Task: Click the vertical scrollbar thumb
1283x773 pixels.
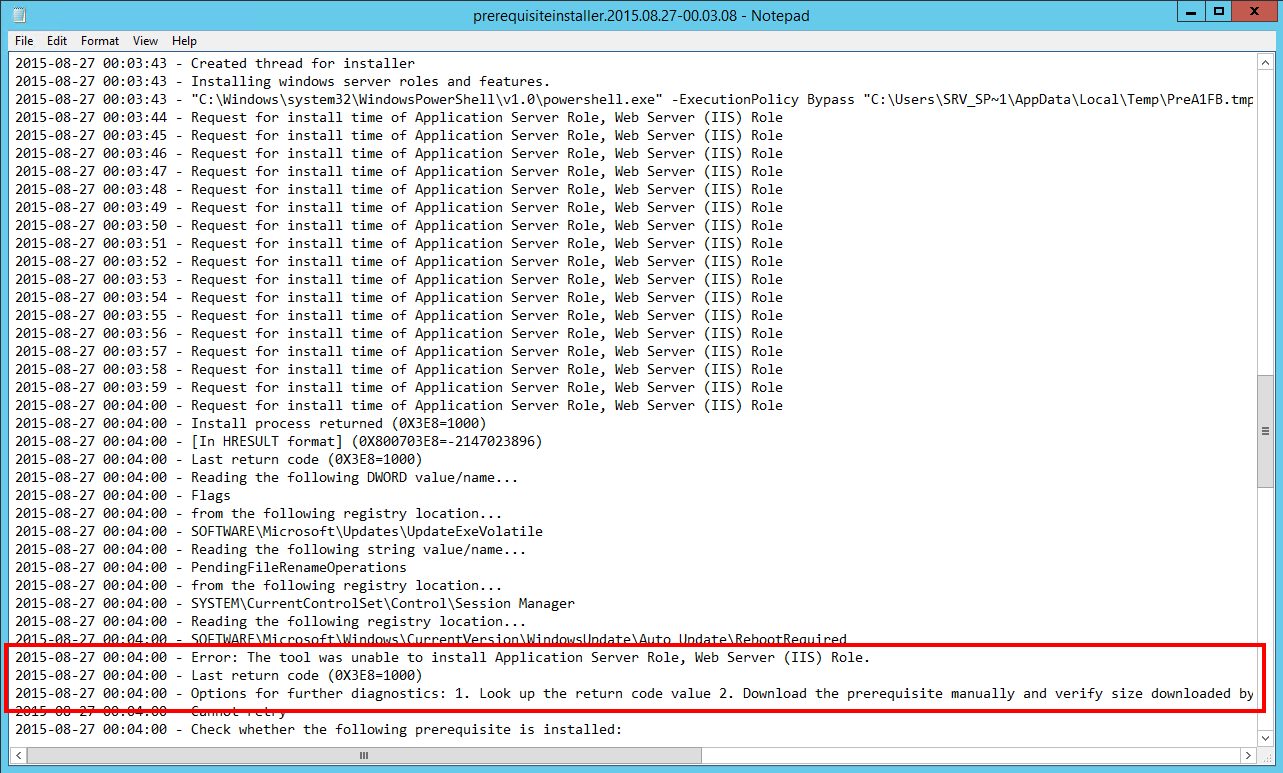Action: [1265, 430]
